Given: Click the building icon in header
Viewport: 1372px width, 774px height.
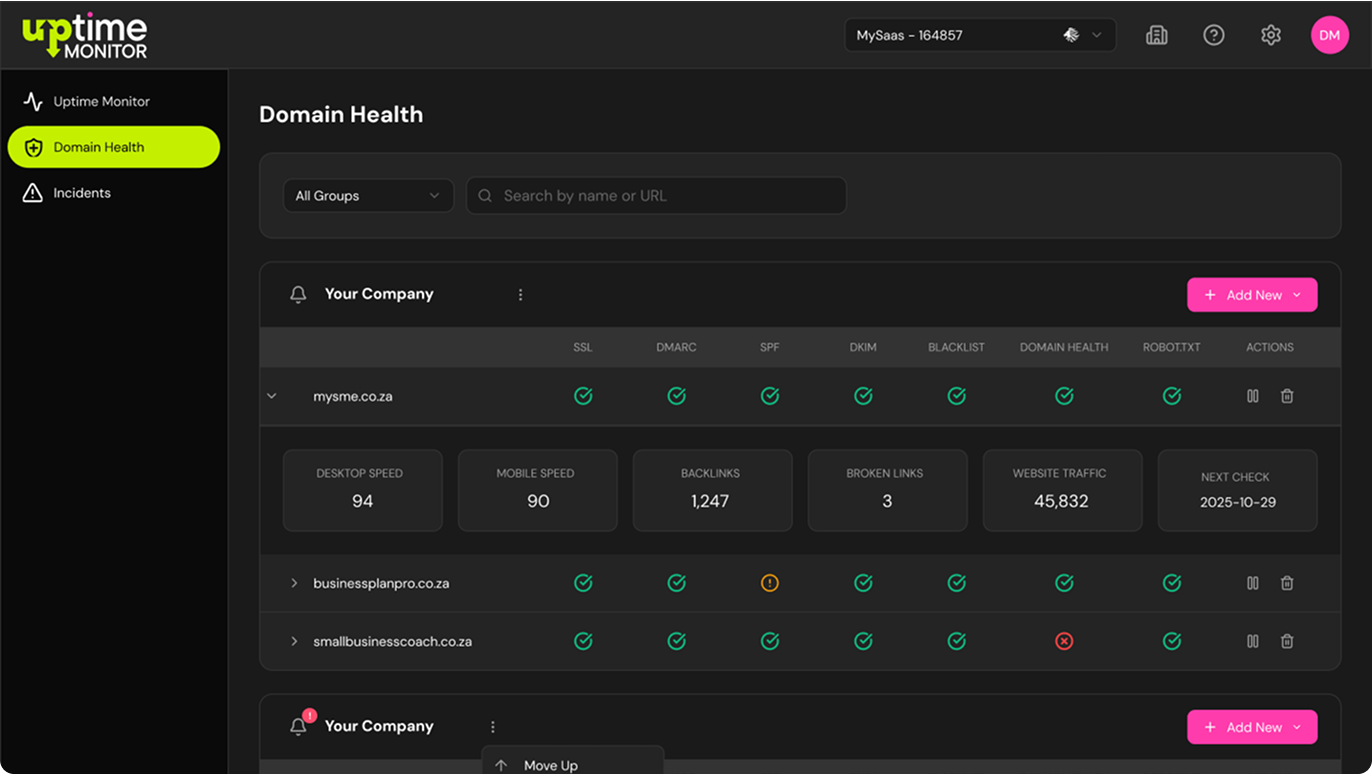Looking at the screenshot, I should click(x=1157, y=35).
